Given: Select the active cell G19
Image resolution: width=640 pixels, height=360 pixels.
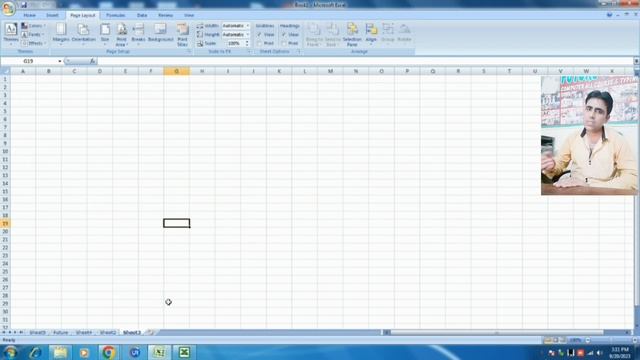Looking at the screenshot, I should coord(176,223).
